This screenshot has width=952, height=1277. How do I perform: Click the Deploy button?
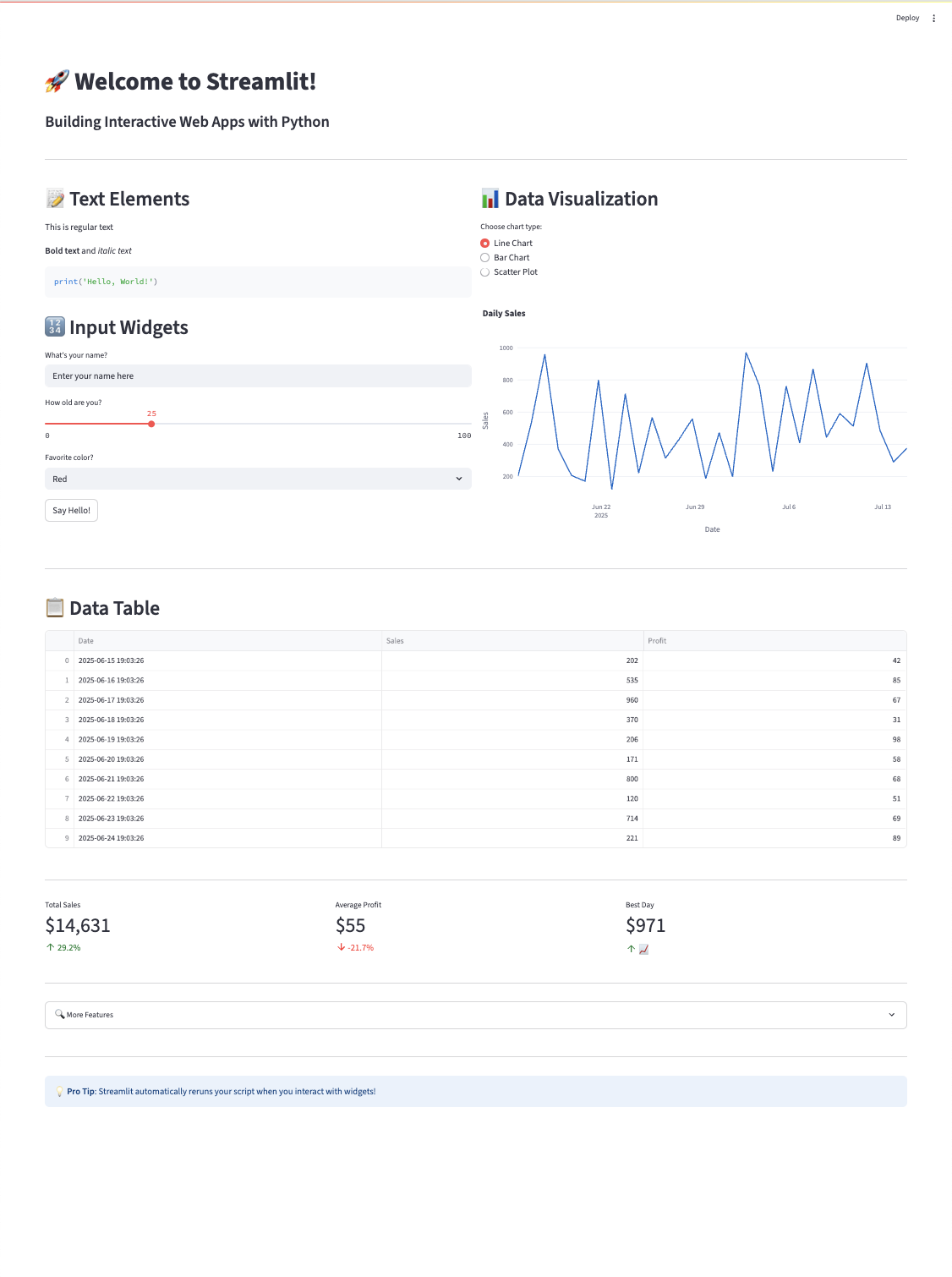(x=907, y=18)
